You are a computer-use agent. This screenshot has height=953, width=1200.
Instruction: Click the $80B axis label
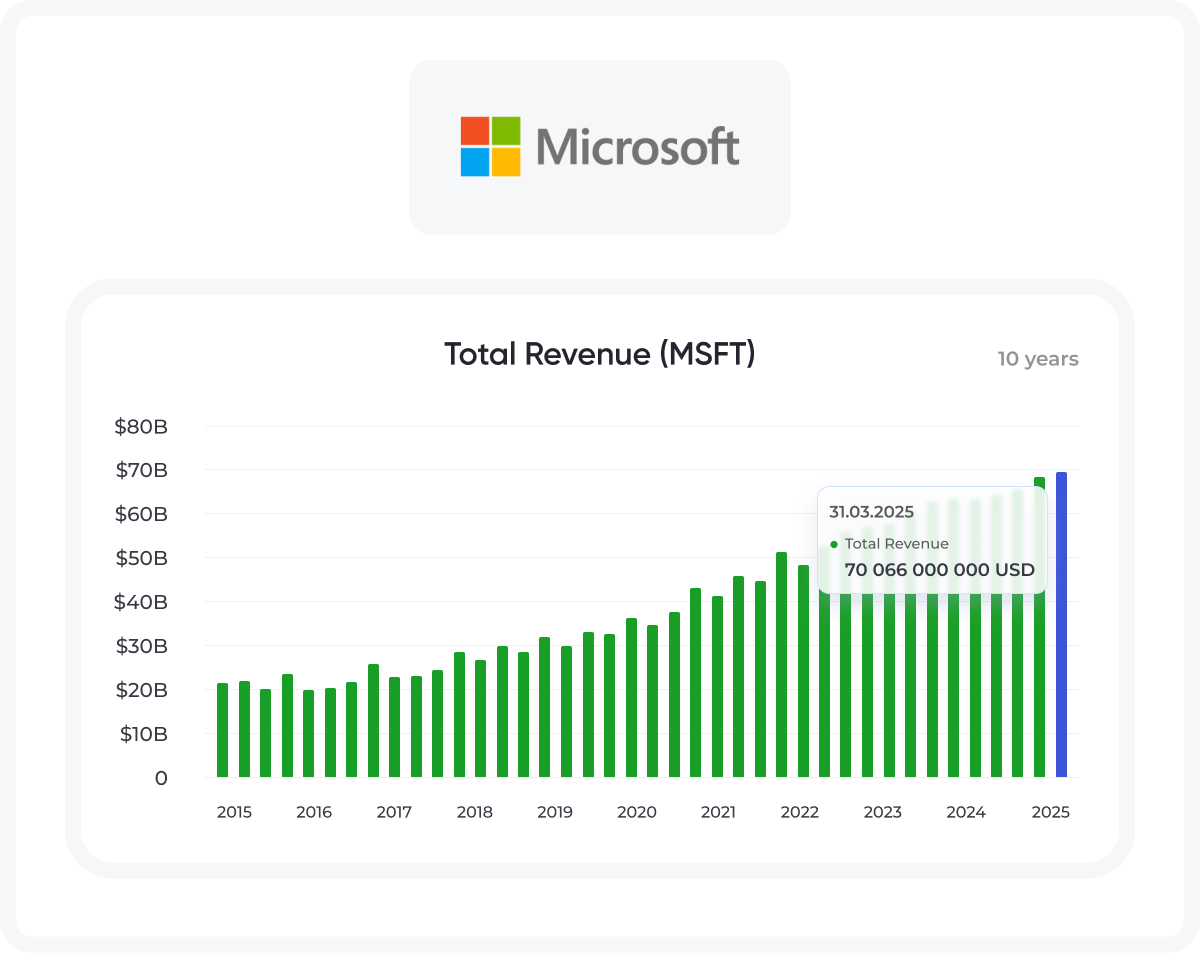click(141, 427)
